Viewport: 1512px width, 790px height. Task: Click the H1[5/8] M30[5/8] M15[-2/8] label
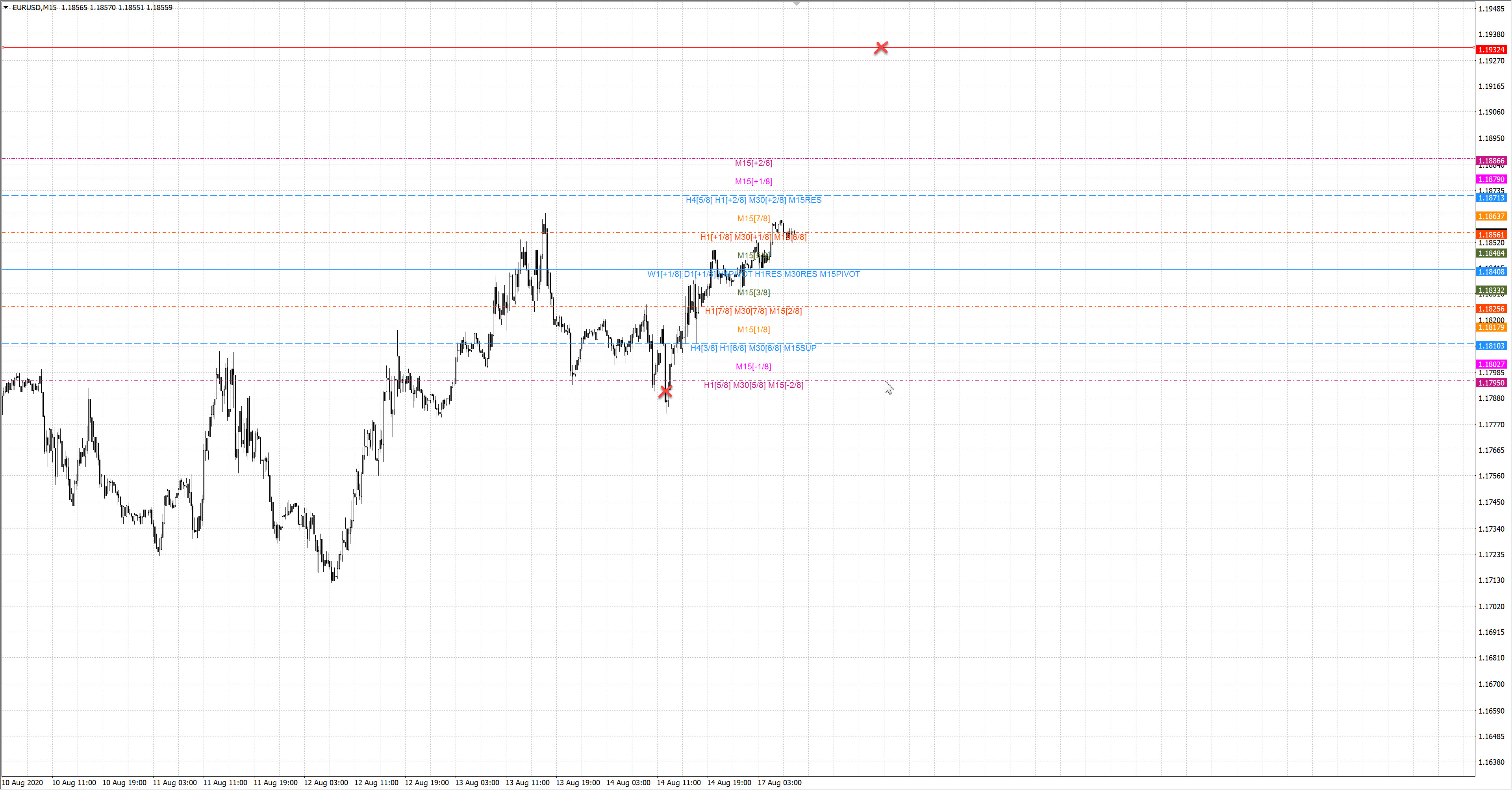[x=753, y=385]
